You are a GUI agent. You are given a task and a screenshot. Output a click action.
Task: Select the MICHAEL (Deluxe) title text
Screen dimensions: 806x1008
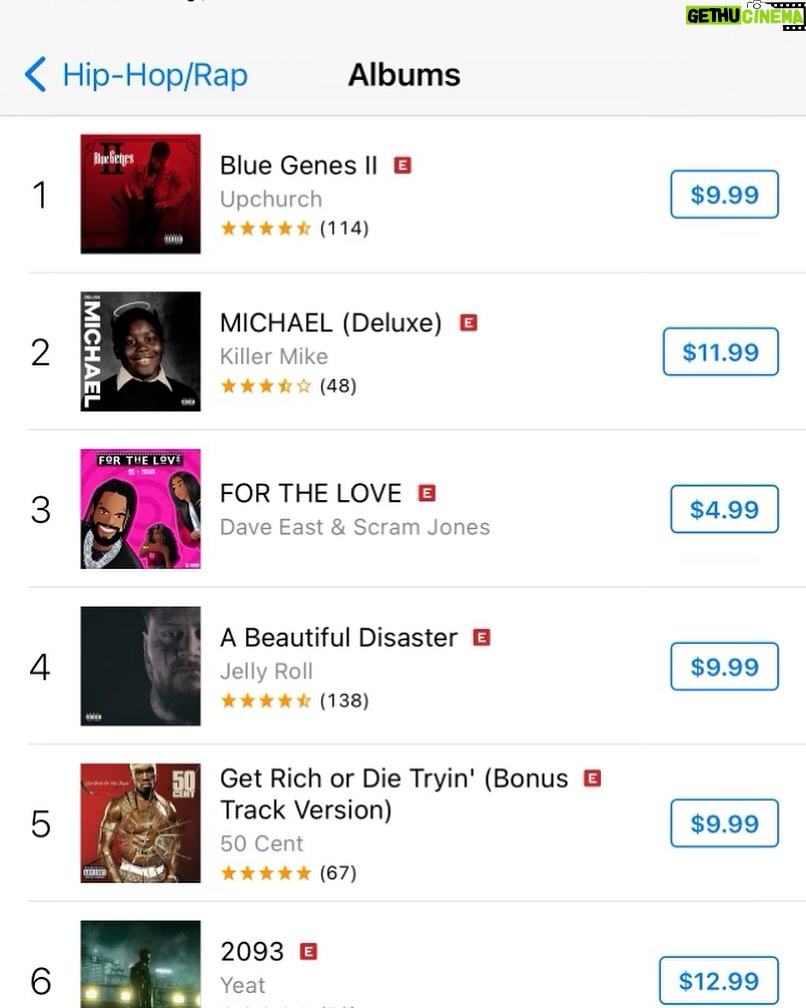point(331,323)
